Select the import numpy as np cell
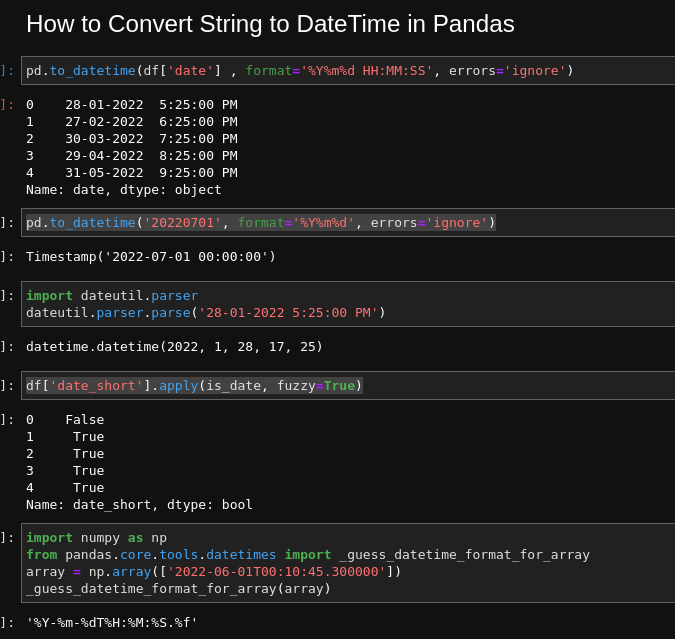Viewport: 675px width, 639px height. [348, 563]
